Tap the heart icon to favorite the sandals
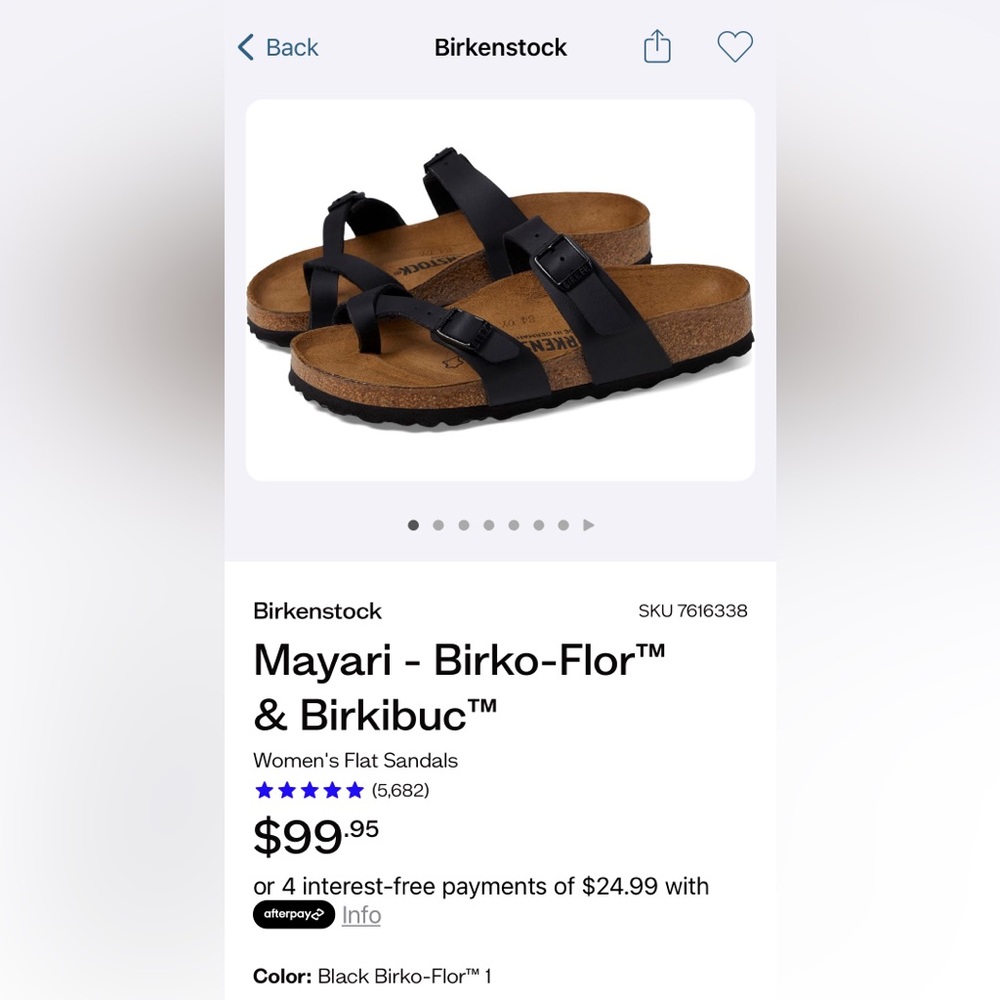This screenshot has height=1000, width=1000. (x=735, y=46)
